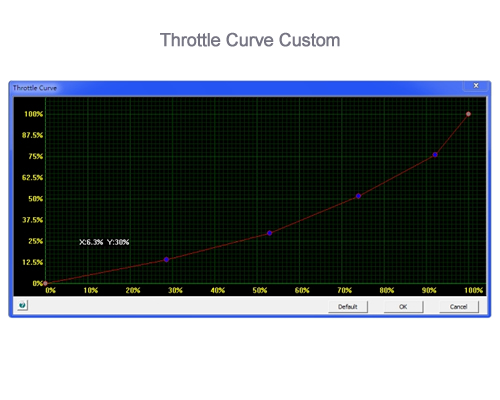Click the Default button
The image size is (500, 400).
click(348, 307)
